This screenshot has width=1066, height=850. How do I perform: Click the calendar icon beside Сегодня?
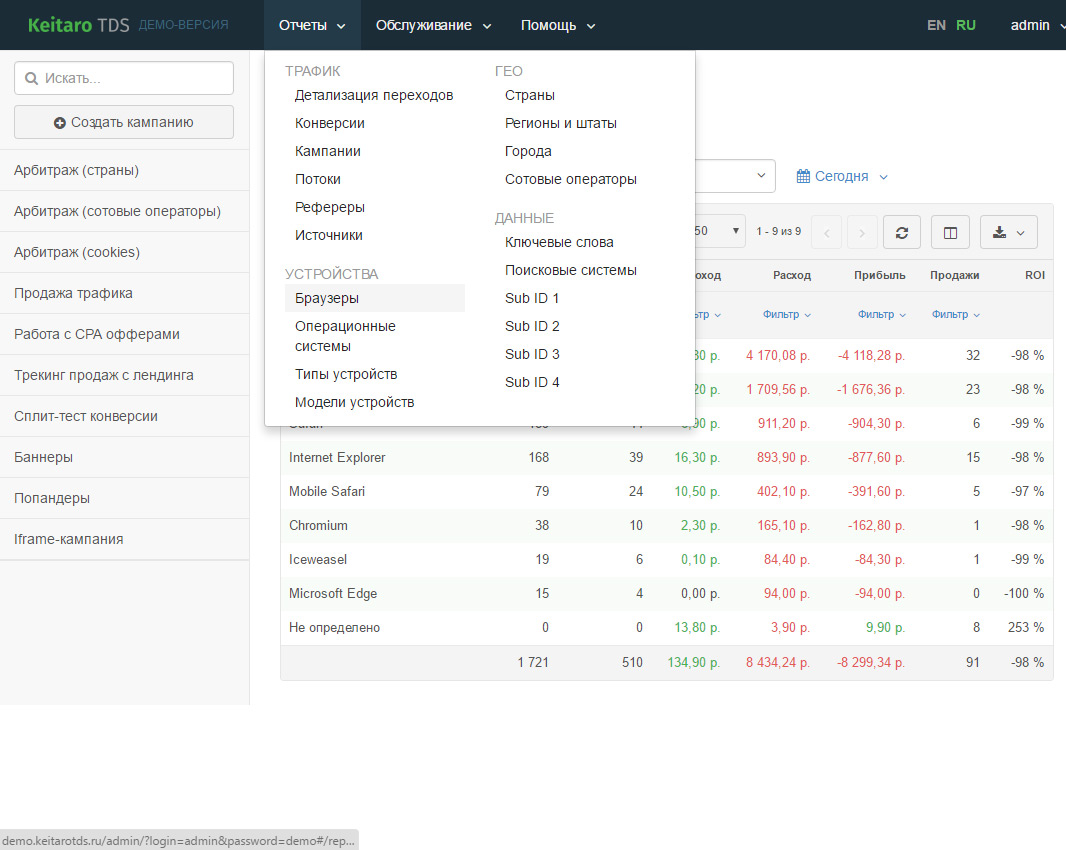[x=803, y=176]
